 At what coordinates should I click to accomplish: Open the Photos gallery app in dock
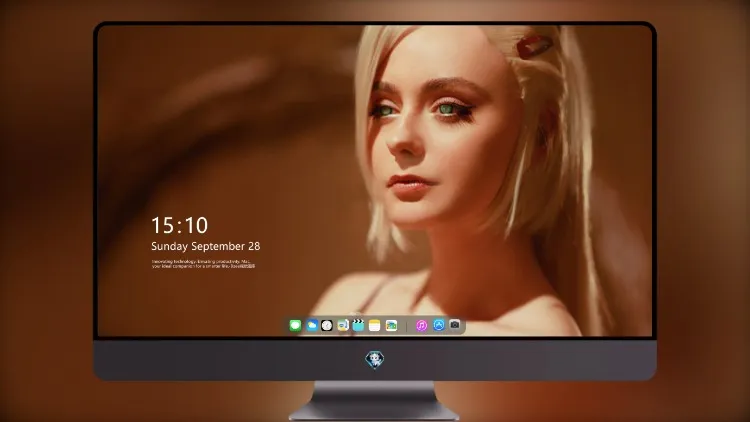(391, 325)
